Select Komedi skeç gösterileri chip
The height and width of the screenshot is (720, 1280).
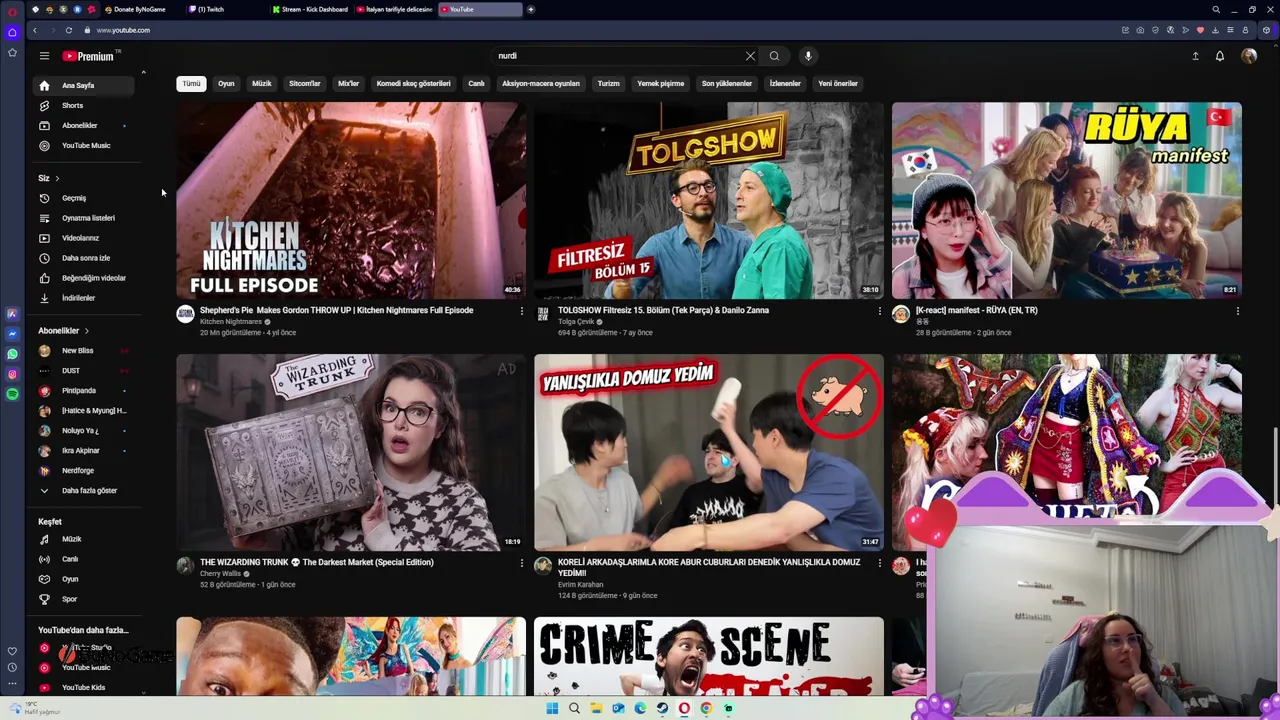pos(413,84)
